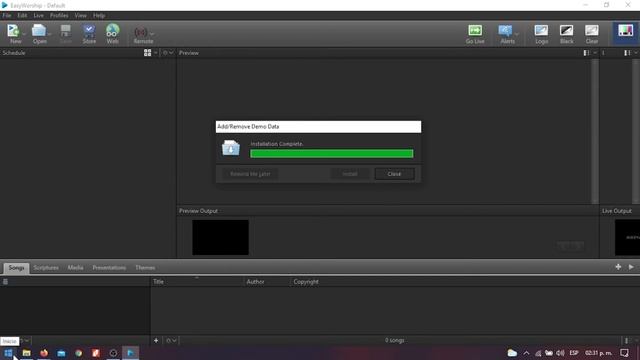Switch to the Presentations tab

pyautogui.click(x=109, y=268)
